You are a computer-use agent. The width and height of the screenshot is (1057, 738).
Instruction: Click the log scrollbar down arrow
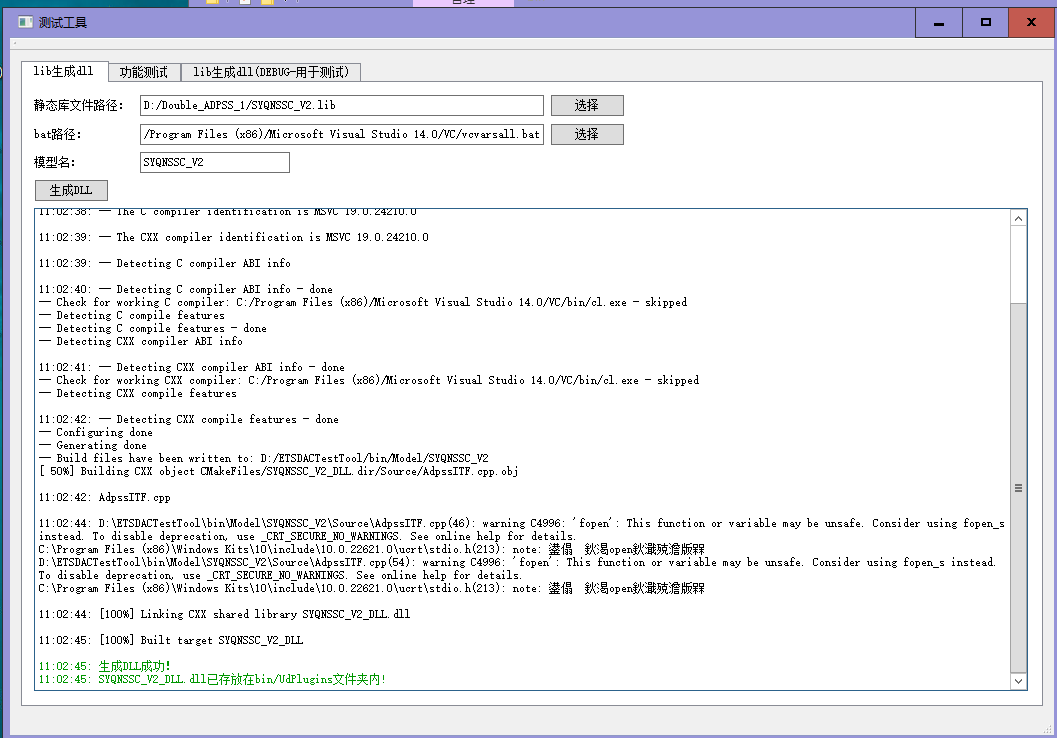(1018, 681)
